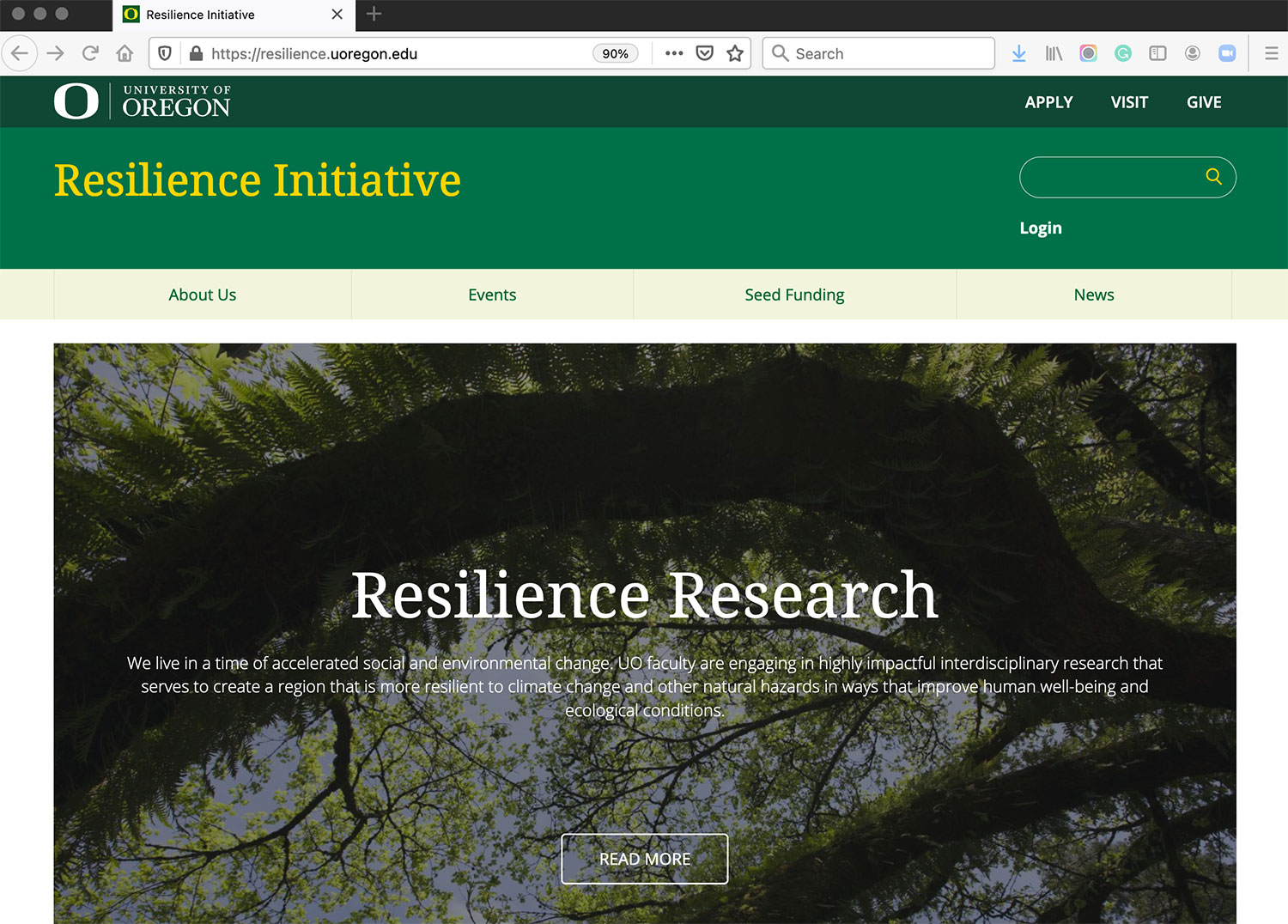The height and width of the screenshot is (924, 1288).
Task: Click the Resilience Initiative site title
Action: 258,180
